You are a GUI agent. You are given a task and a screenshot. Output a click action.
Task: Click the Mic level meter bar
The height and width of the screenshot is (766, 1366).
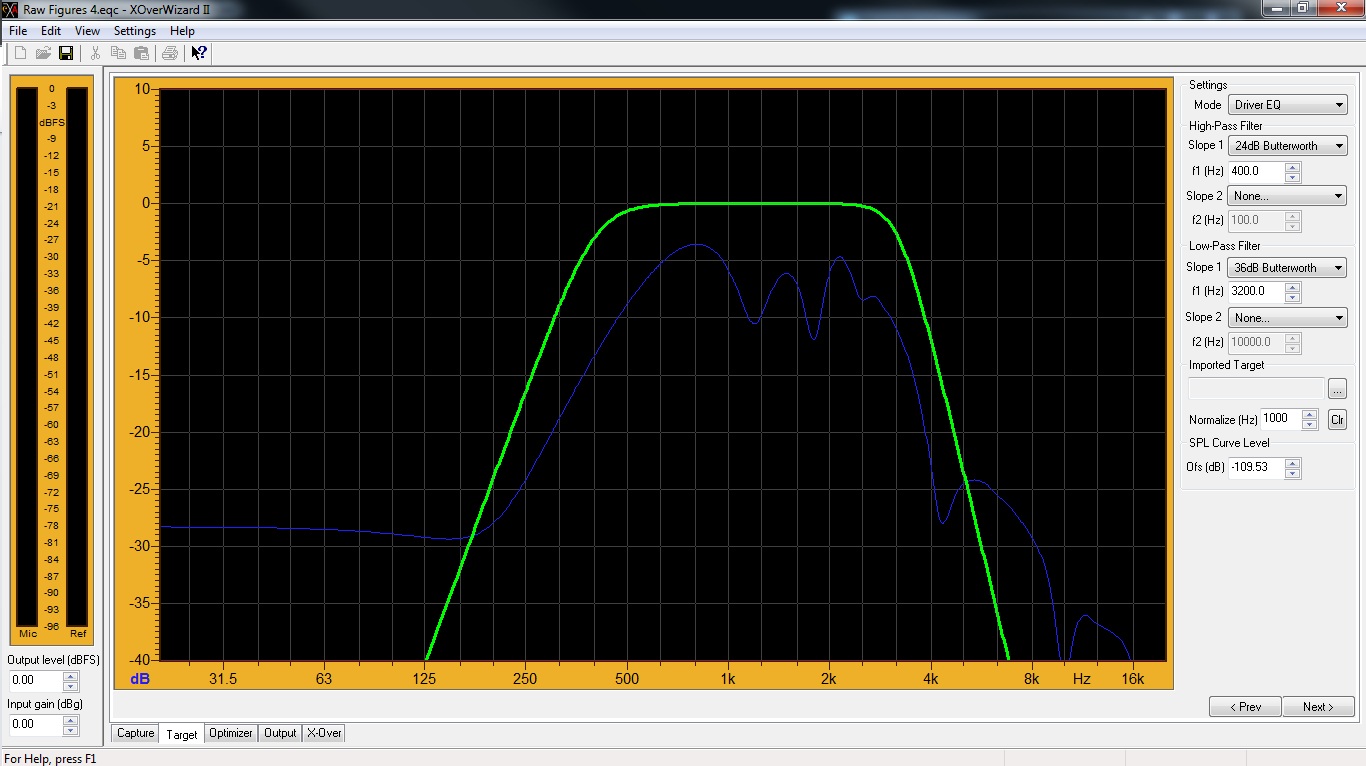[x=27, y=356]
